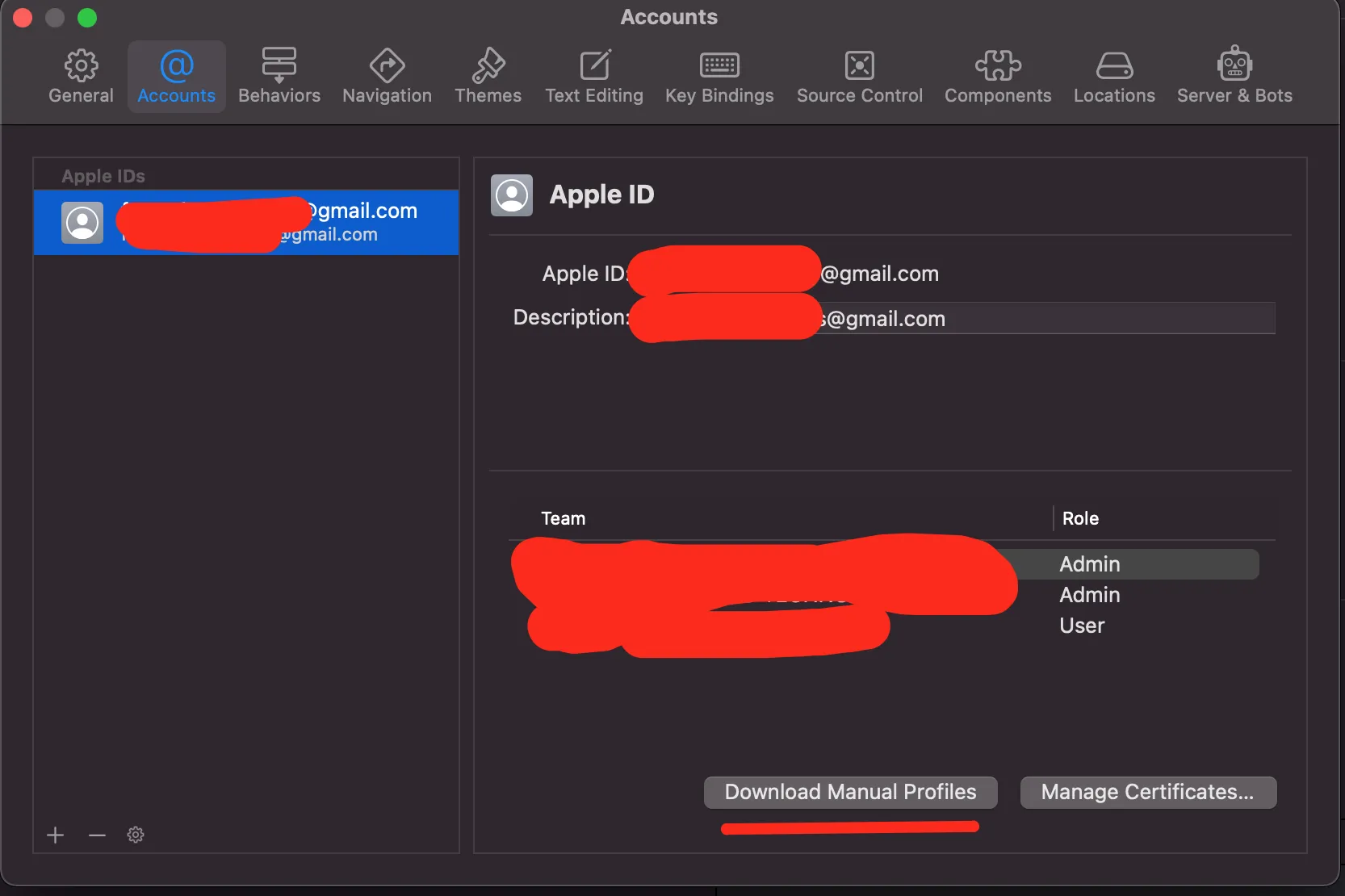
Task: Click the Apple ID header avatar icon
Action: 512,195
